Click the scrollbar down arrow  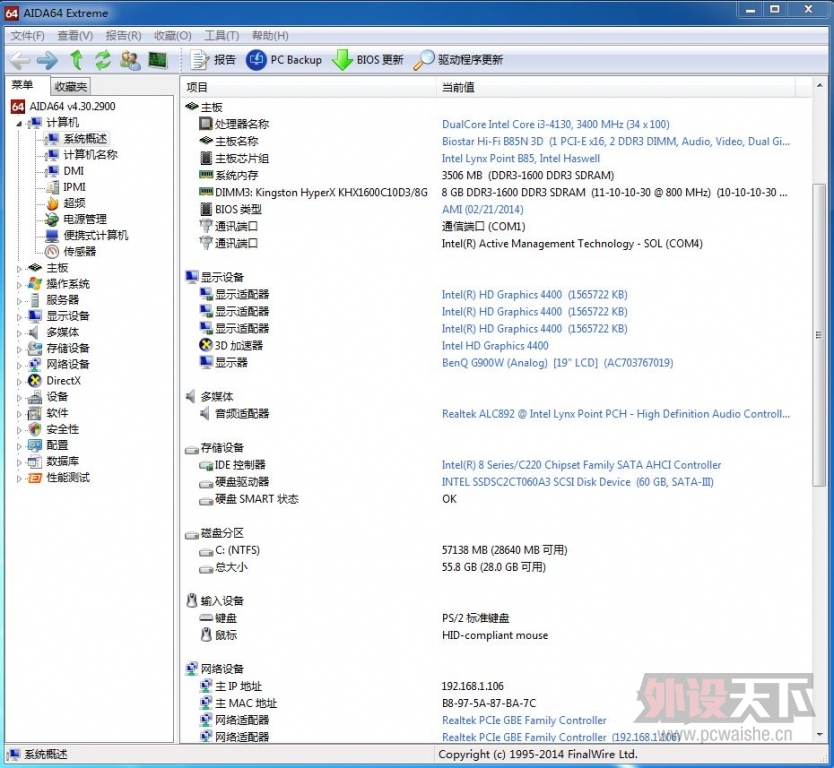(819, 735)
